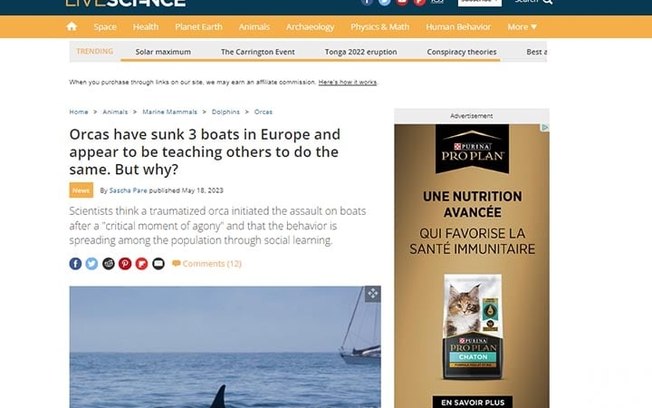Viewport: 652px width, 408px height.
Task: Follow the Marine Mammals breadcrumb link
Action: 170,112
